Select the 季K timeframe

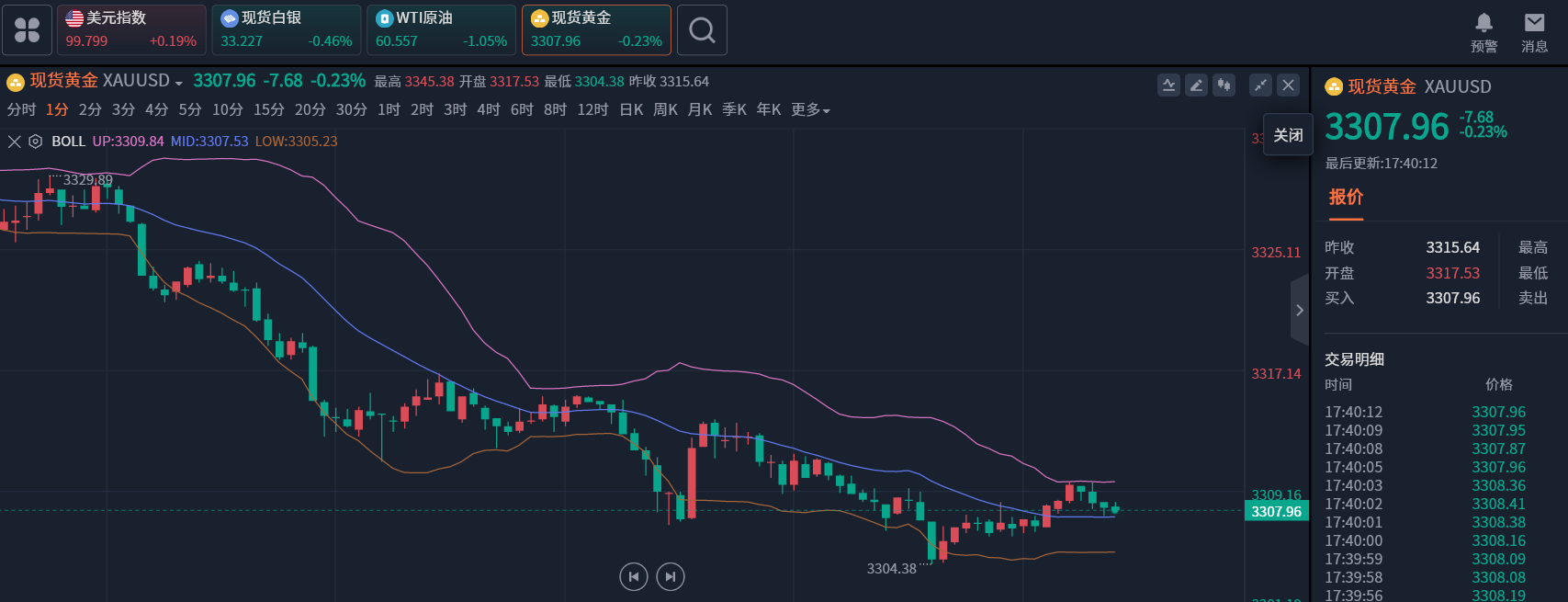(x=734, y=109)
